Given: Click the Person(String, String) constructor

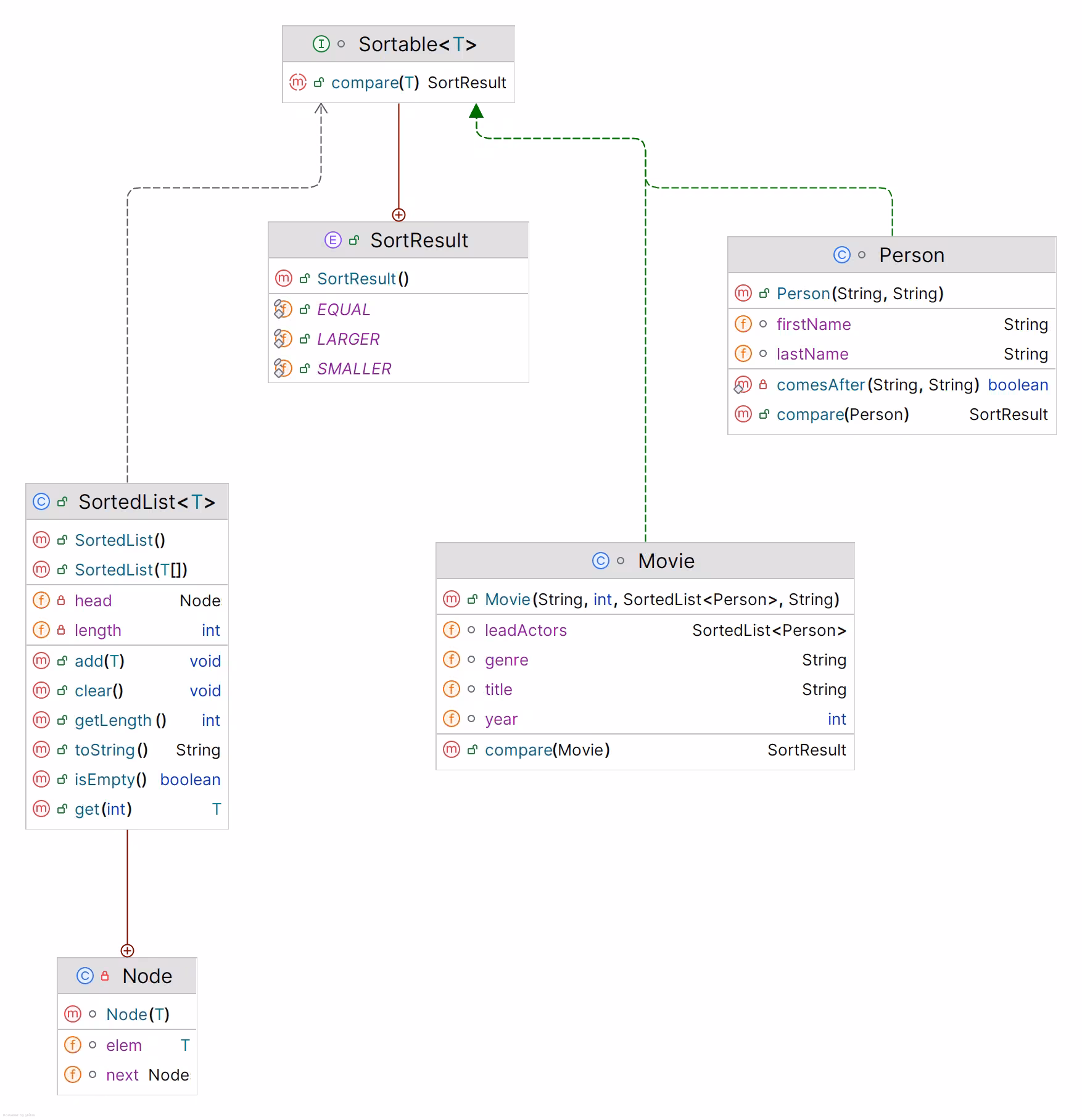Looking at the screenshot, I should pos(860,294).
